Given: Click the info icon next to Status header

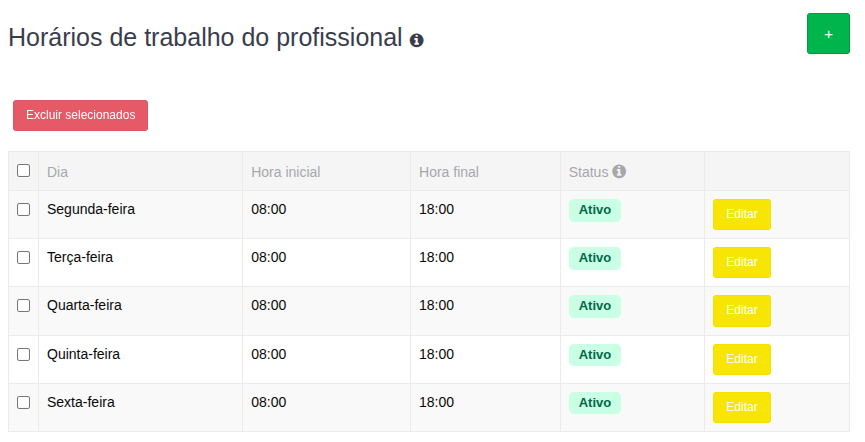Looking at the screenshot, I should coord(619,171).
